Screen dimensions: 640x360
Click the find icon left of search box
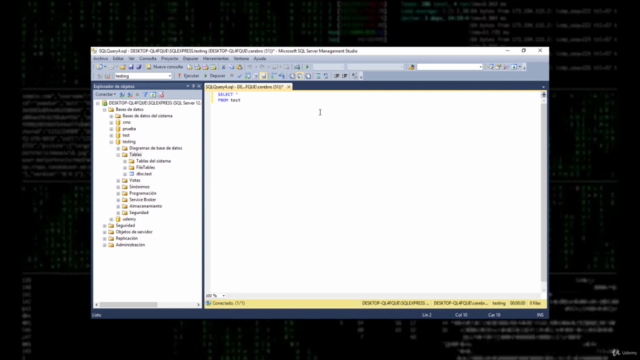point(411,67)
